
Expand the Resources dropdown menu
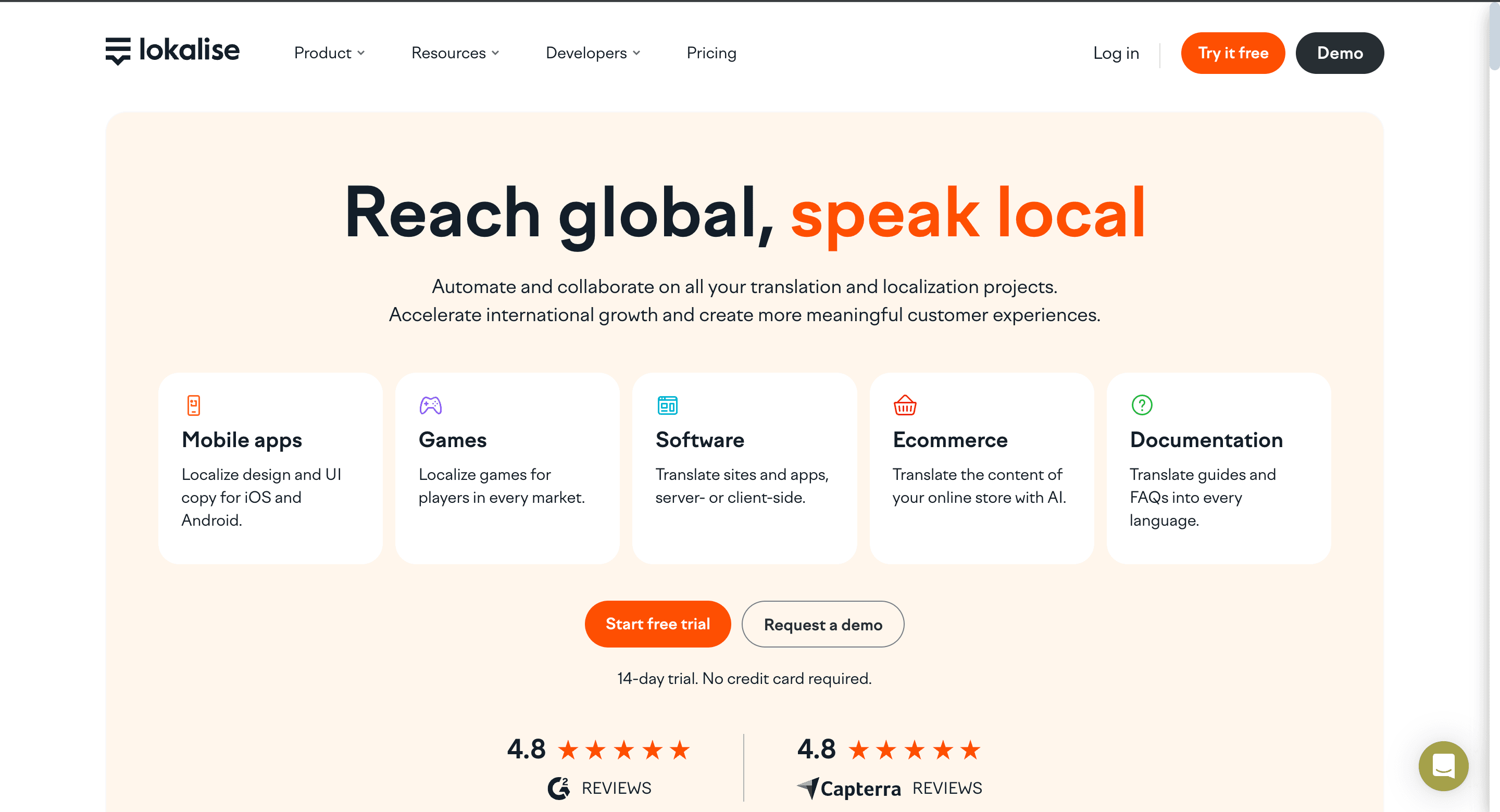[x=455, y=53]
